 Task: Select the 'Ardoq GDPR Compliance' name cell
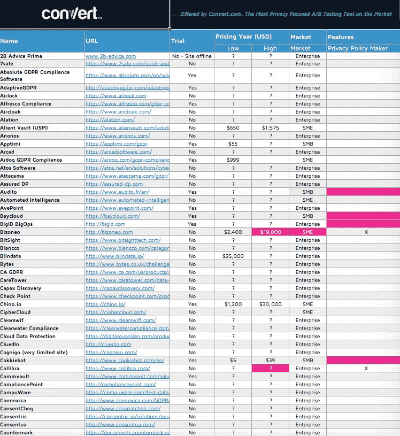point(42,160)
